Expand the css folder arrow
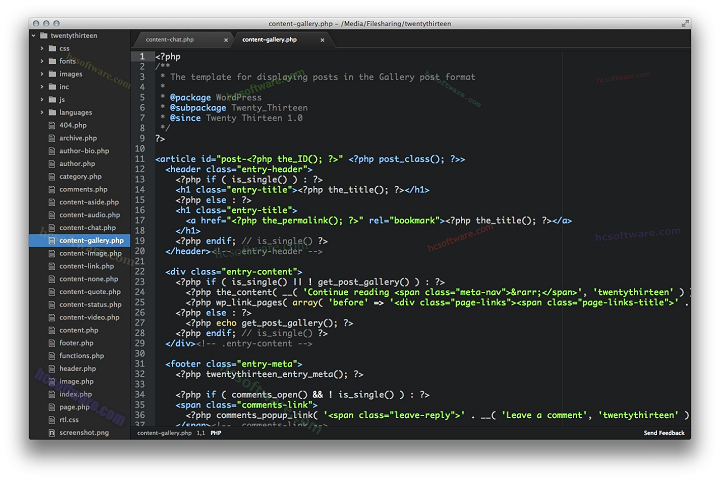Image resolution: width=720 pixels, height=480 pixels. click(x=42, y=48)
